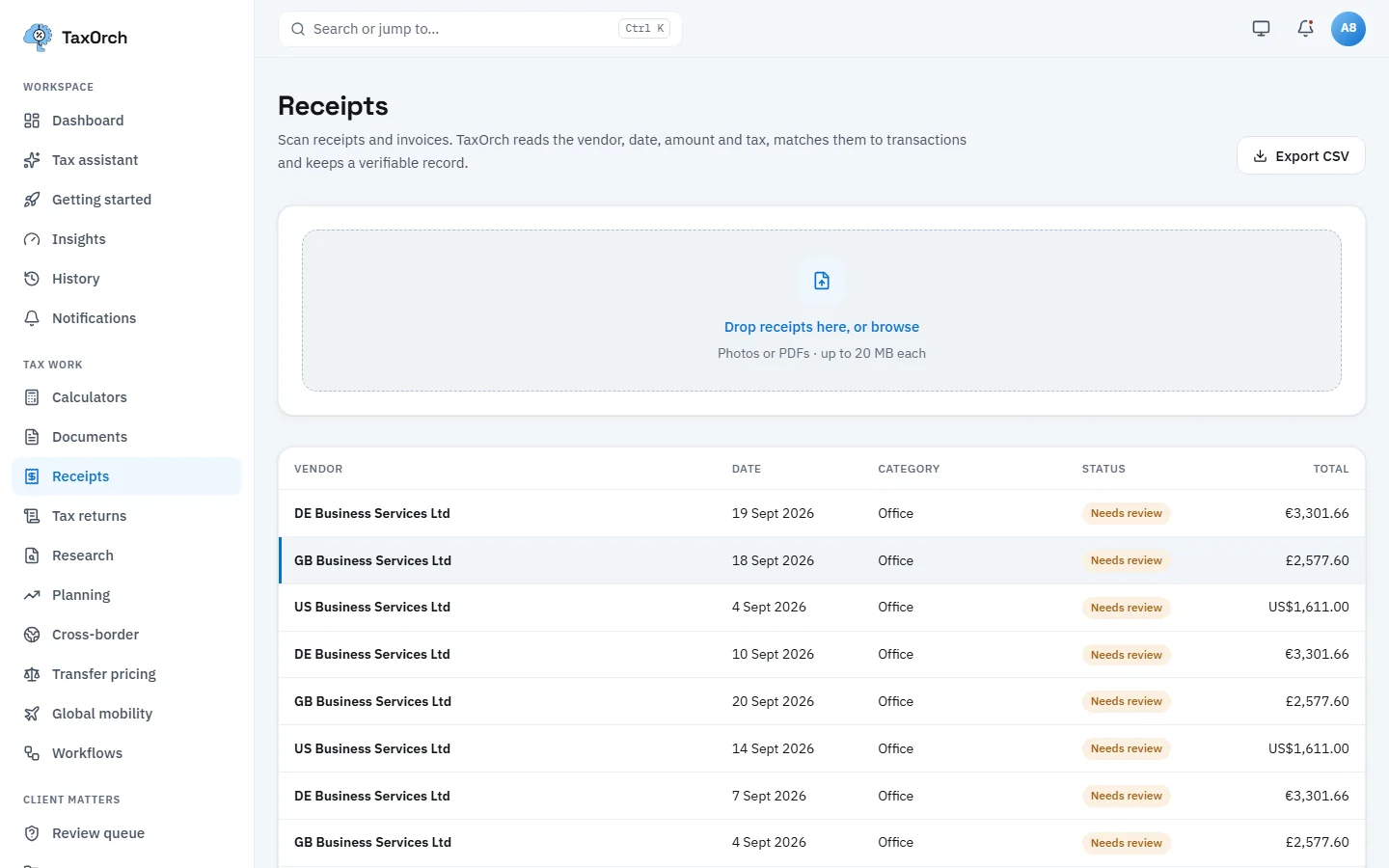Screen dimensions: 1389x868
Task: Click Office category in the 7 Sept row
Action: point(895,796)
